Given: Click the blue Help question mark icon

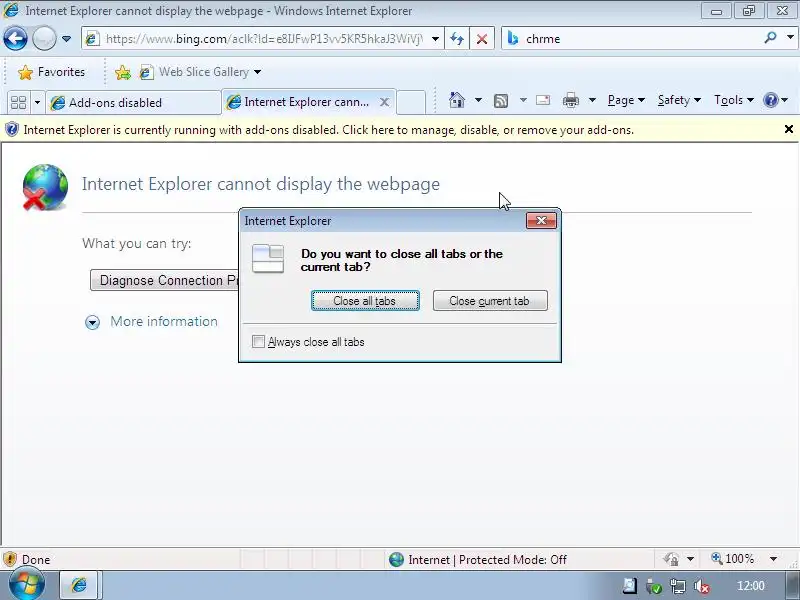Looking at the screenshot, I should [770, 100].
